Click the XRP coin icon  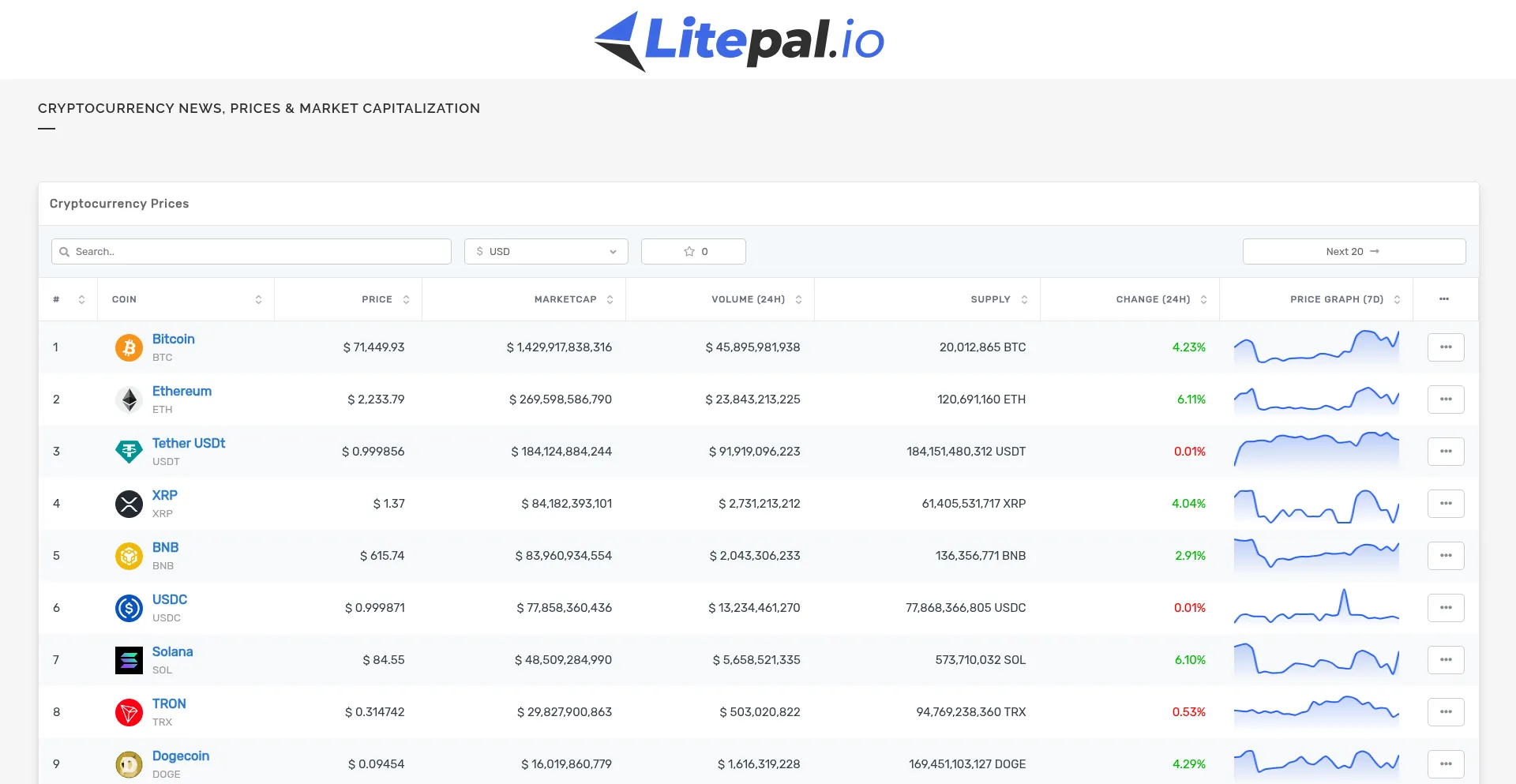(x=129, y=504)
